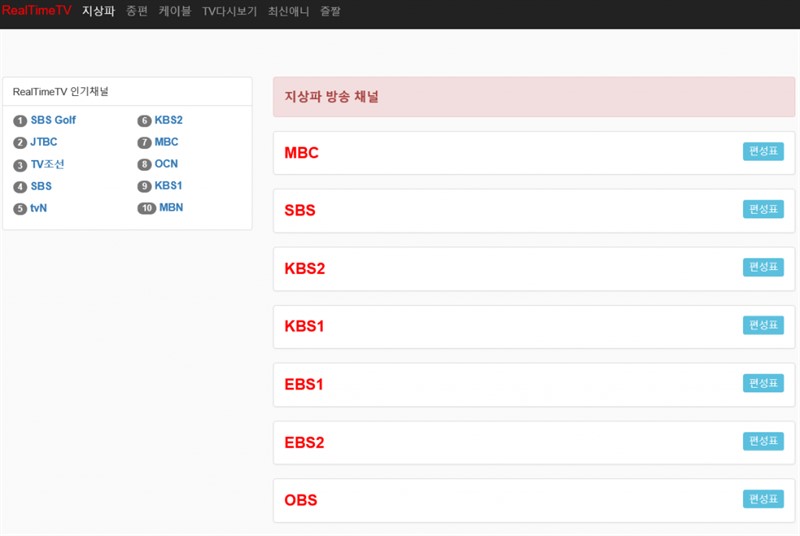Viewport: 800px width, 536px height.
Task: Open SBS Golf in popular channels
Action: tap(53, 120)
